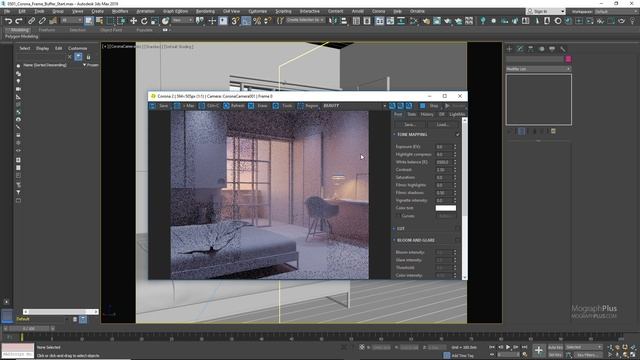640x360 pixels.
Task: Click Refresh in Corona frame buffer toolbar
Action: pos(233,106)
